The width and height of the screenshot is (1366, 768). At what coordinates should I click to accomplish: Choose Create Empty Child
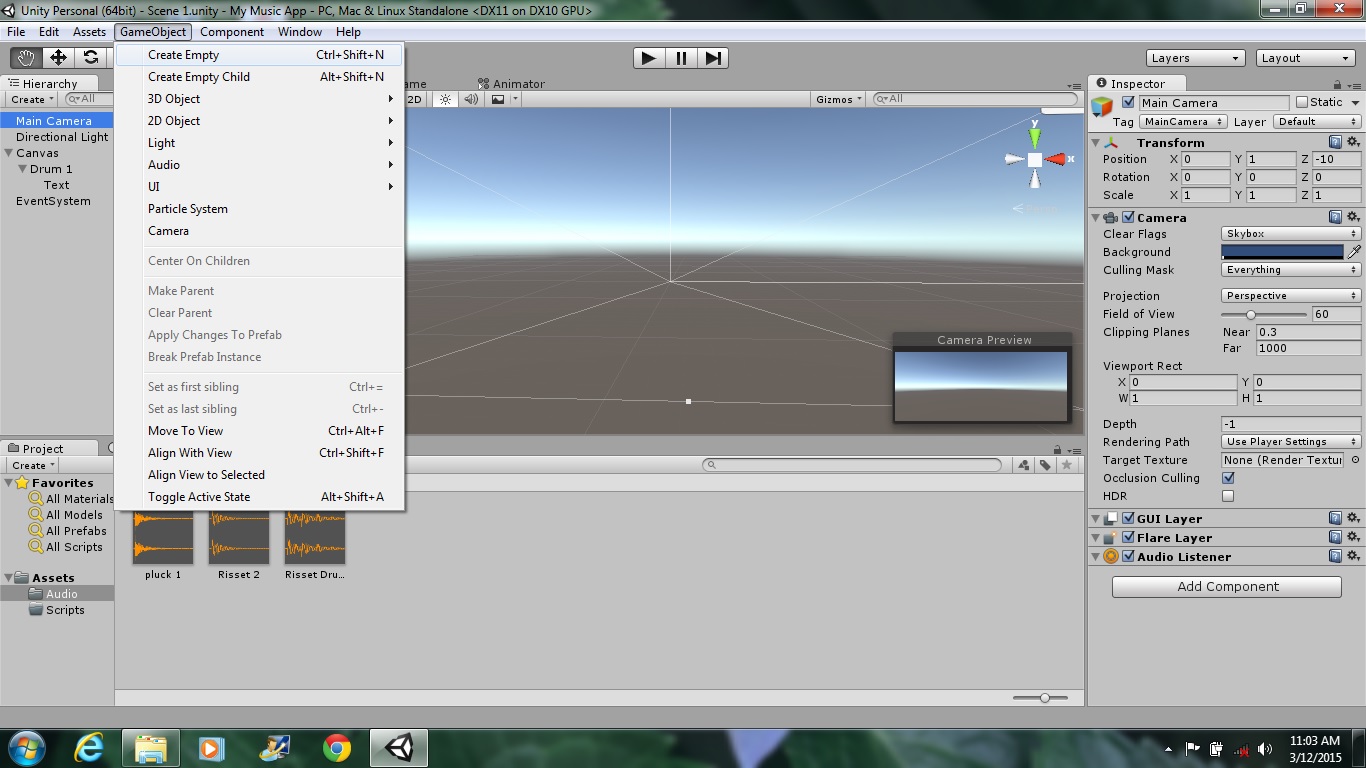tap(259, 77)
